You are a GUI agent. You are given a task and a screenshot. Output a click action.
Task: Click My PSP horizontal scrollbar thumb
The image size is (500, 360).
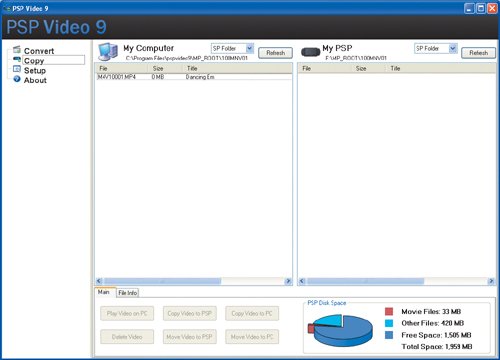(x=365, y=281)
